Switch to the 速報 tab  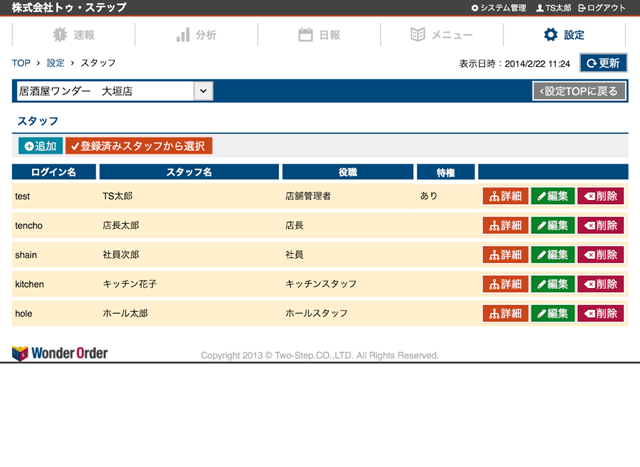pyautogui.click(x=73, y=35)
